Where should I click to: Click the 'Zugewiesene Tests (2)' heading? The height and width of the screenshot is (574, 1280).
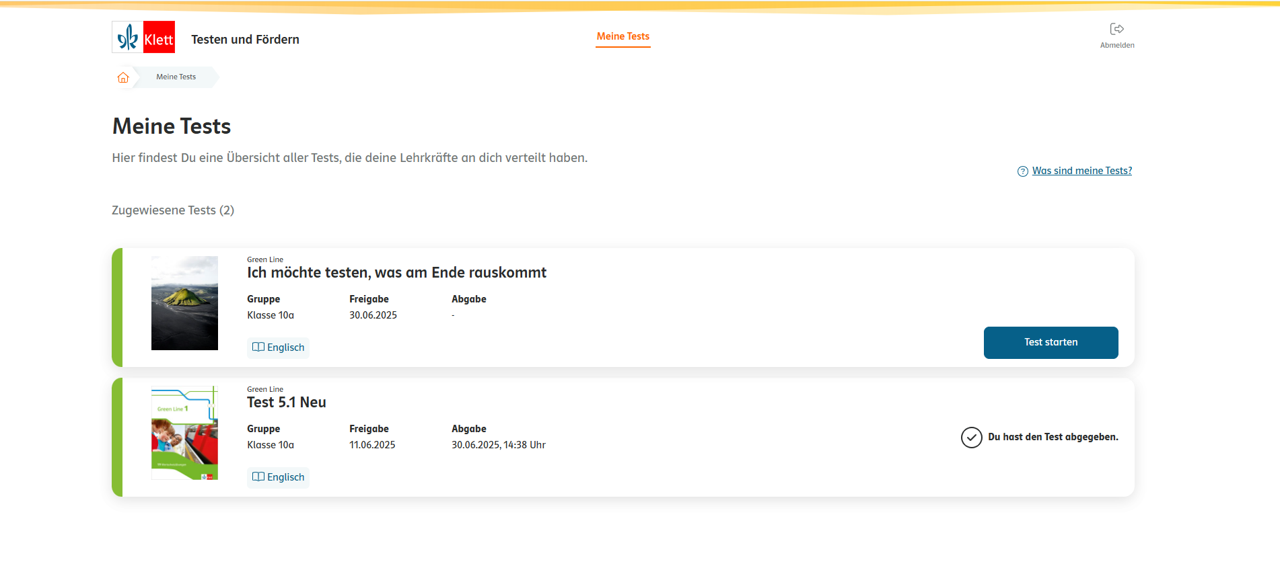(173, 210)
